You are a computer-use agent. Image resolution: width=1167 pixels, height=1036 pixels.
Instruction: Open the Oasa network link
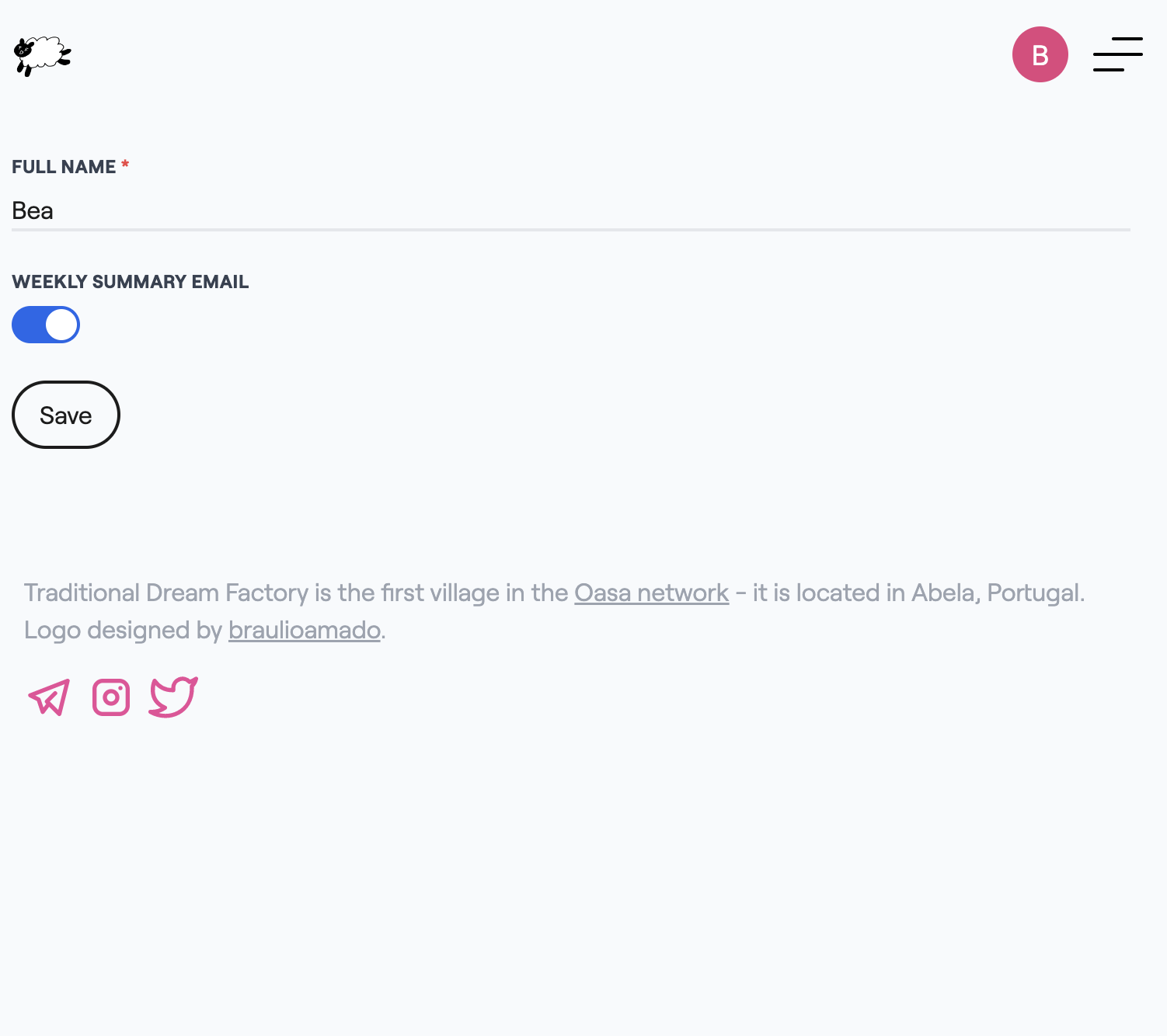[651, 593]
